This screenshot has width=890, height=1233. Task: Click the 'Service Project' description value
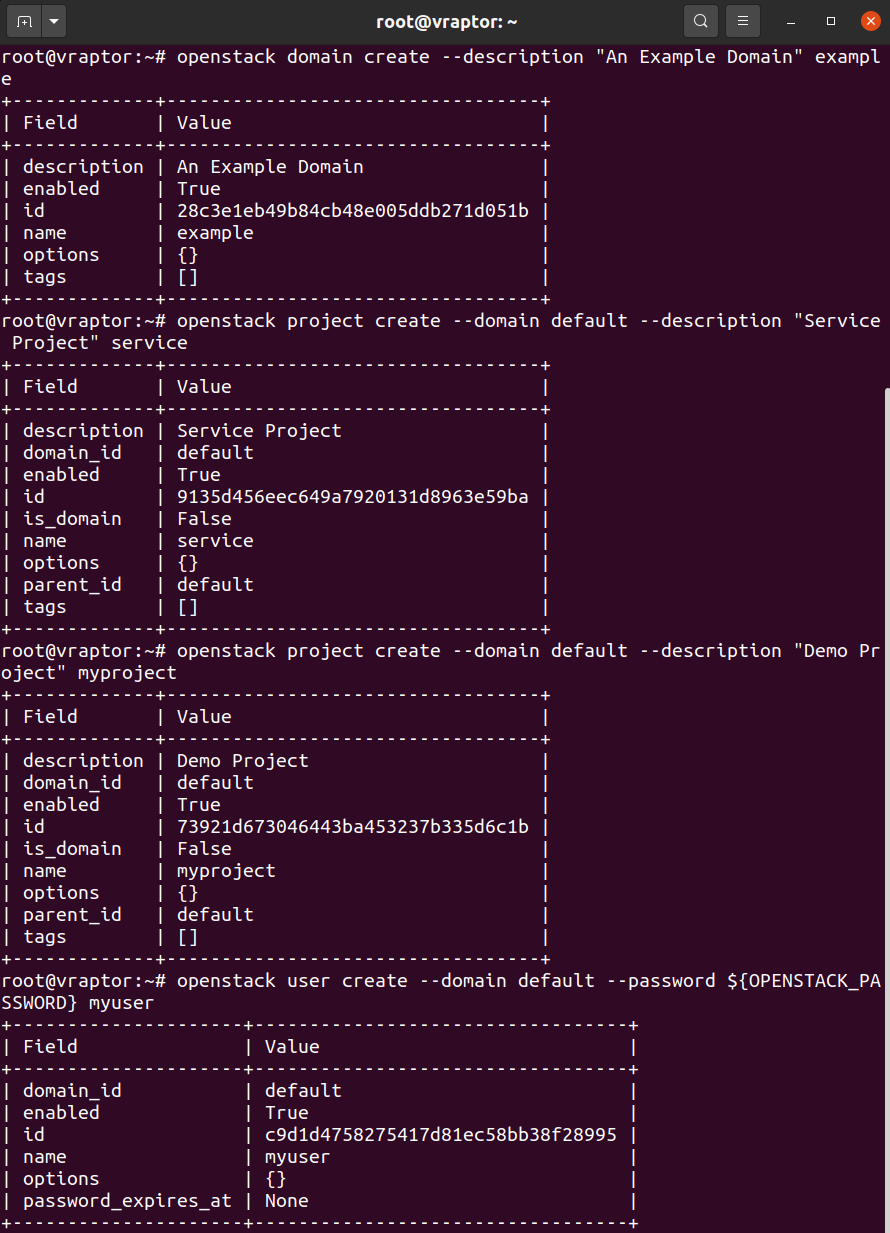pos(259,431)
